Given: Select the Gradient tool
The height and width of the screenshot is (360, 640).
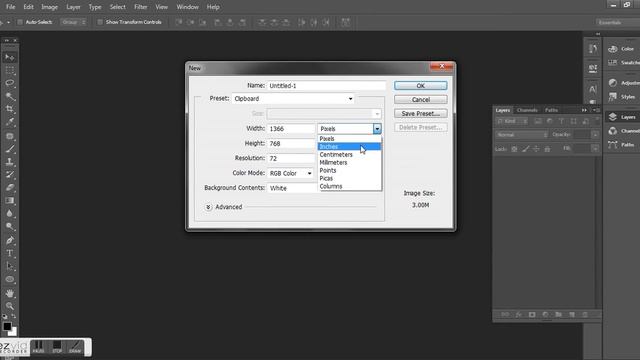Looking at the screenshot, I should (x=9, y=200).
